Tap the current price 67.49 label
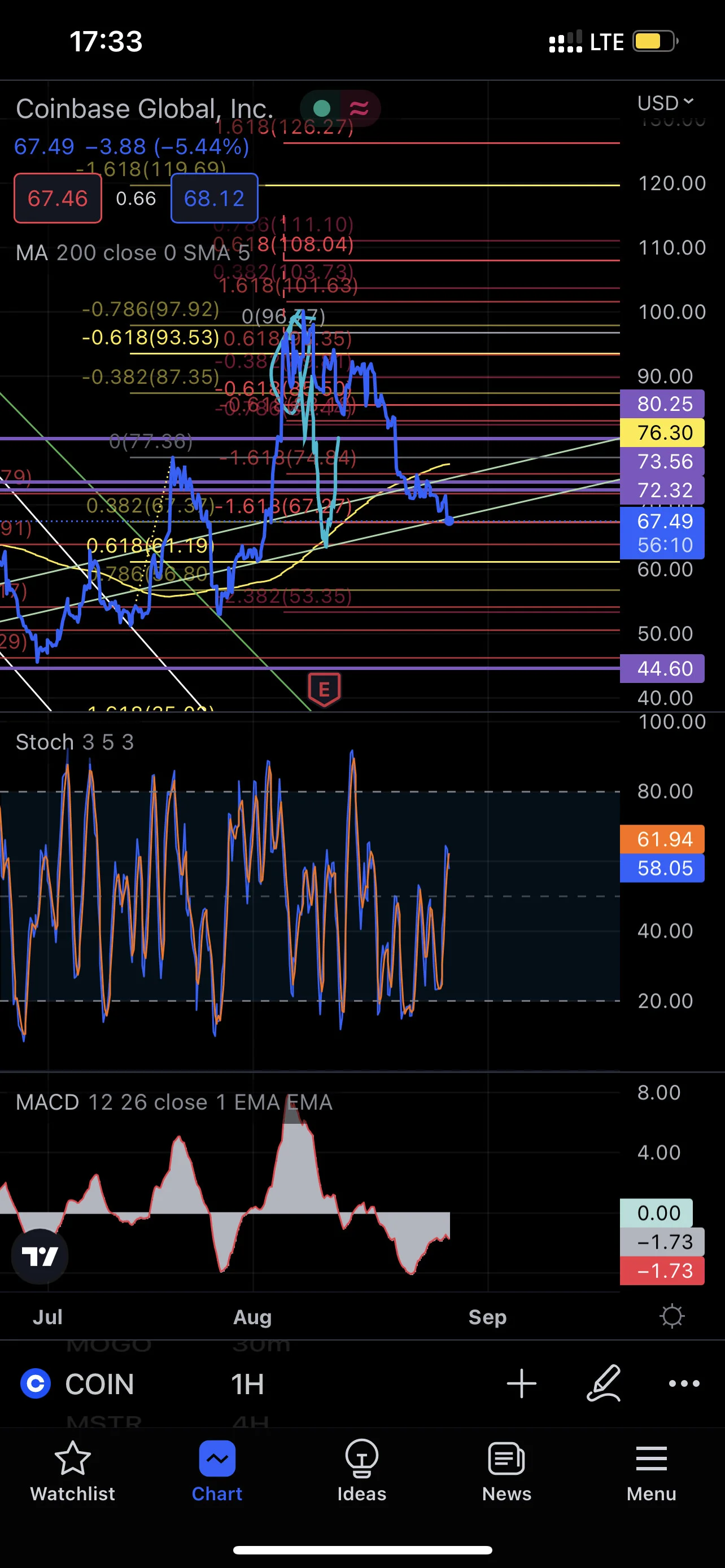This screenshot has height=1568, width=725. click(x=662, y=533)
